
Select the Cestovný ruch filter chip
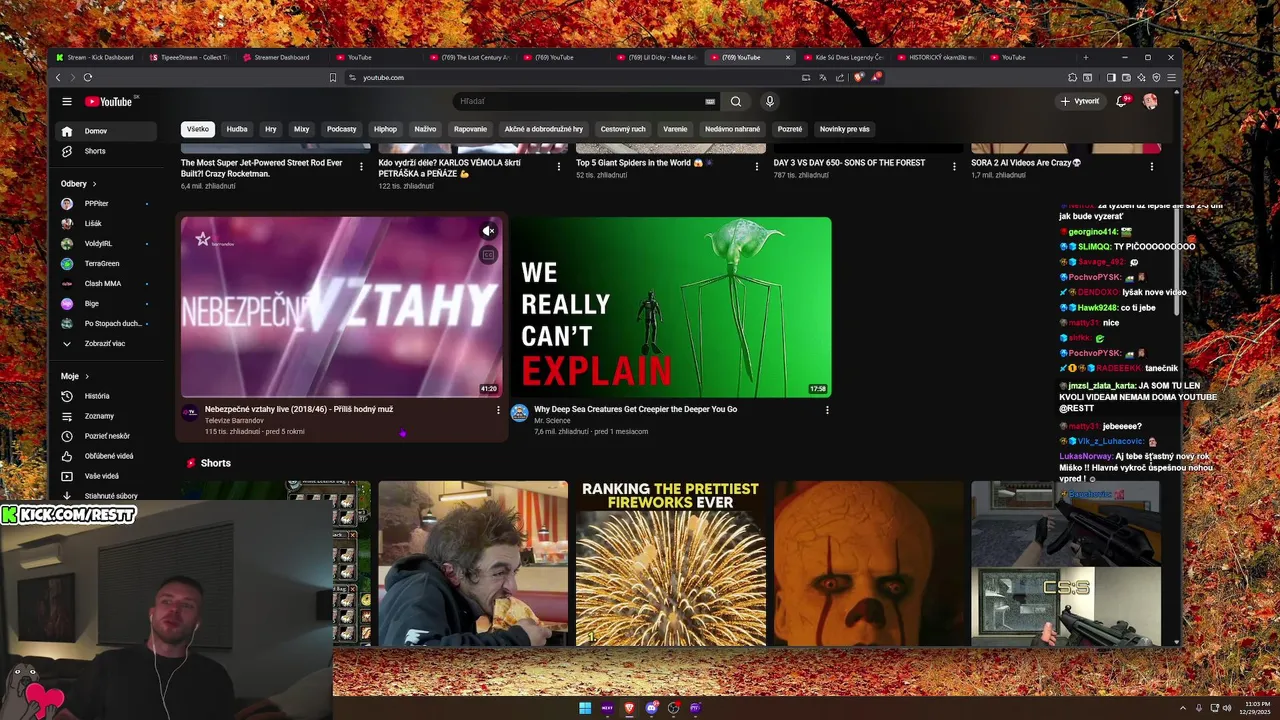point(623,129)
